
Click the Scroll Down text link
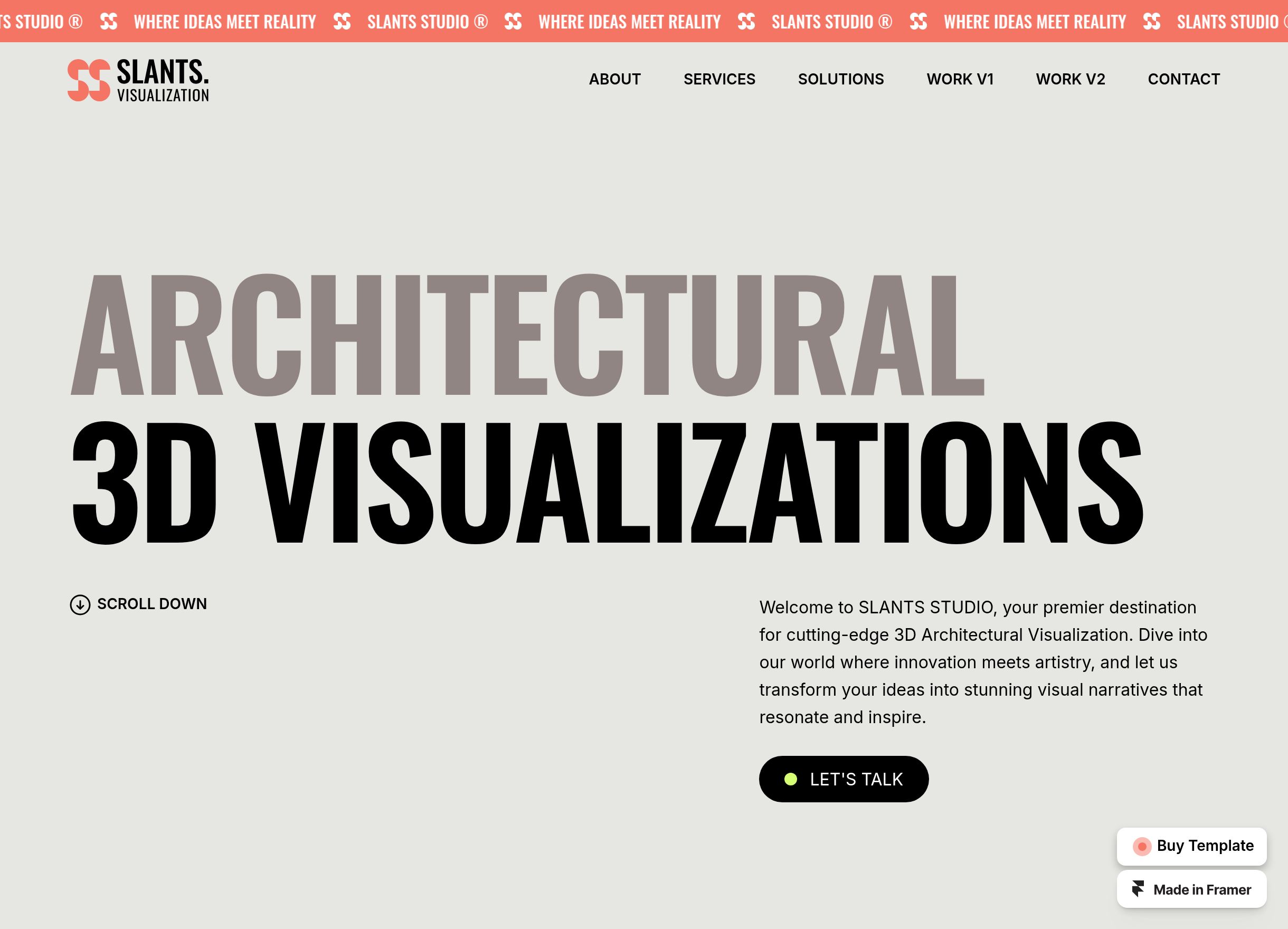pyautogui.click(x=151, y=604)
